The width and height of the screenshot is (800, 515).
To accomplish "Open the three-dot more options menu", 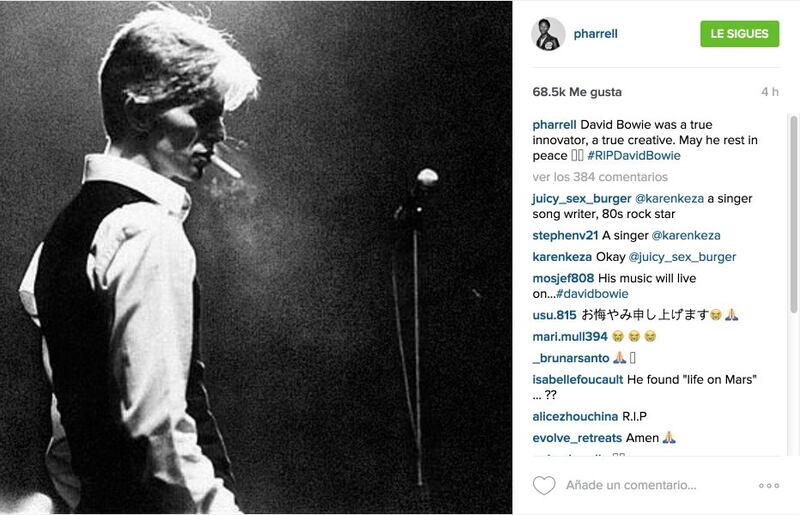I will coord(769,485).
